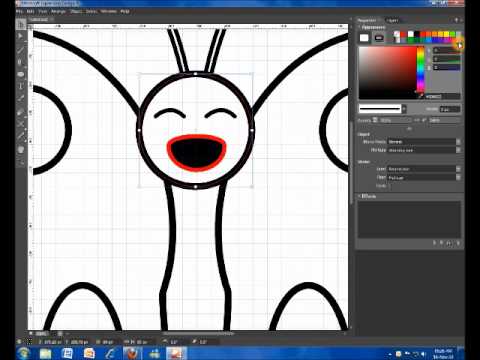The image size is (480, 360).
Task: Click the rainbow hue bar
Action: coord(420,69)
